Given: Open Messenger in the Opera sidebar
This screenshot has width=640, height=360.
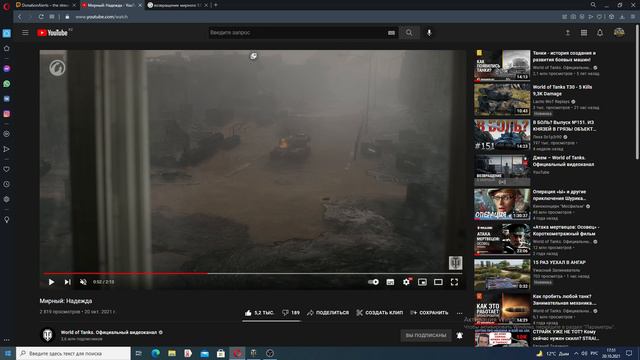Looking at the screenshot, I should (x=7, y=69).
